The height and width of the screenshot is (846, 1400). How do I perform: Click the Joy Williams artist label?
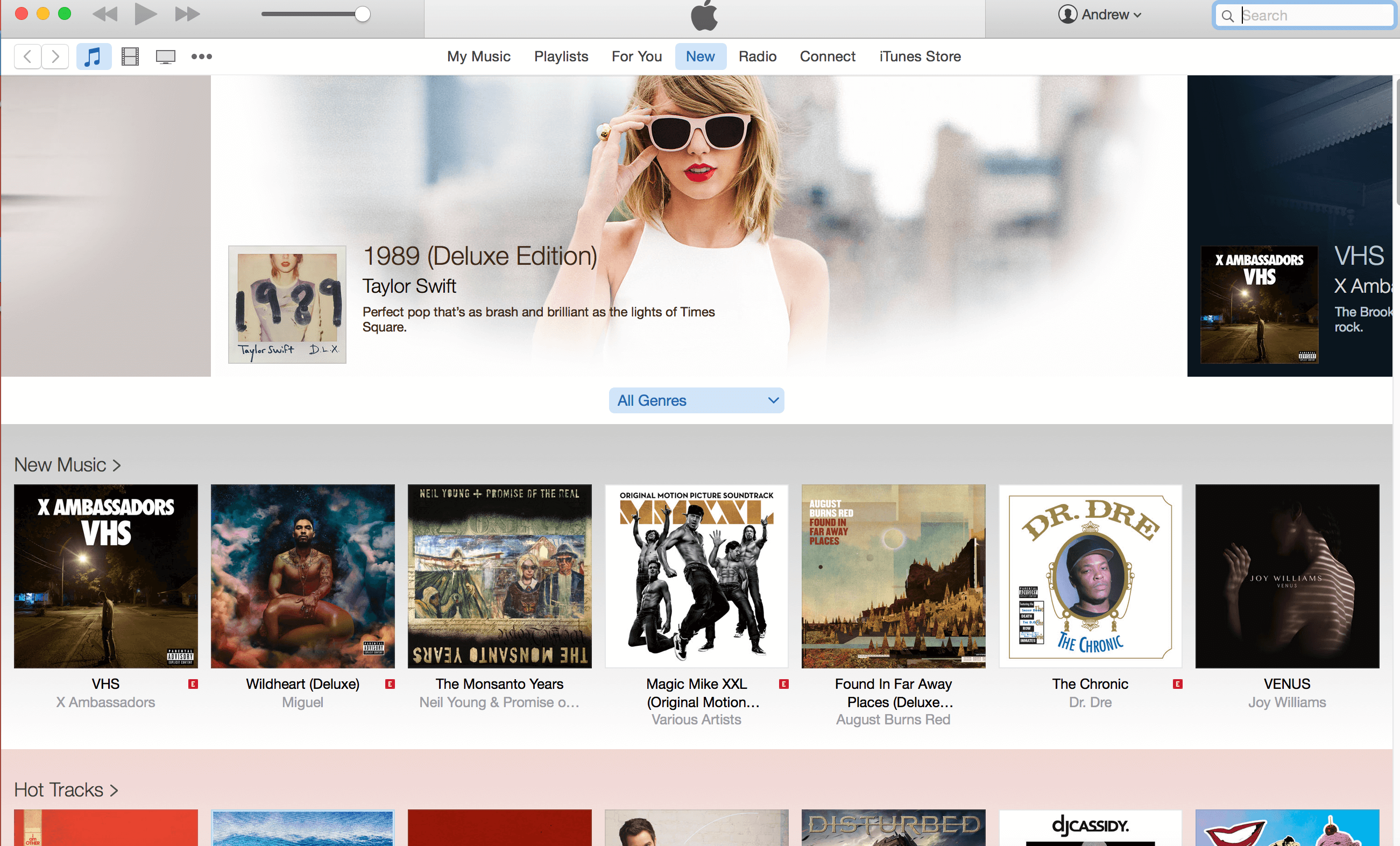[1287, 702]
